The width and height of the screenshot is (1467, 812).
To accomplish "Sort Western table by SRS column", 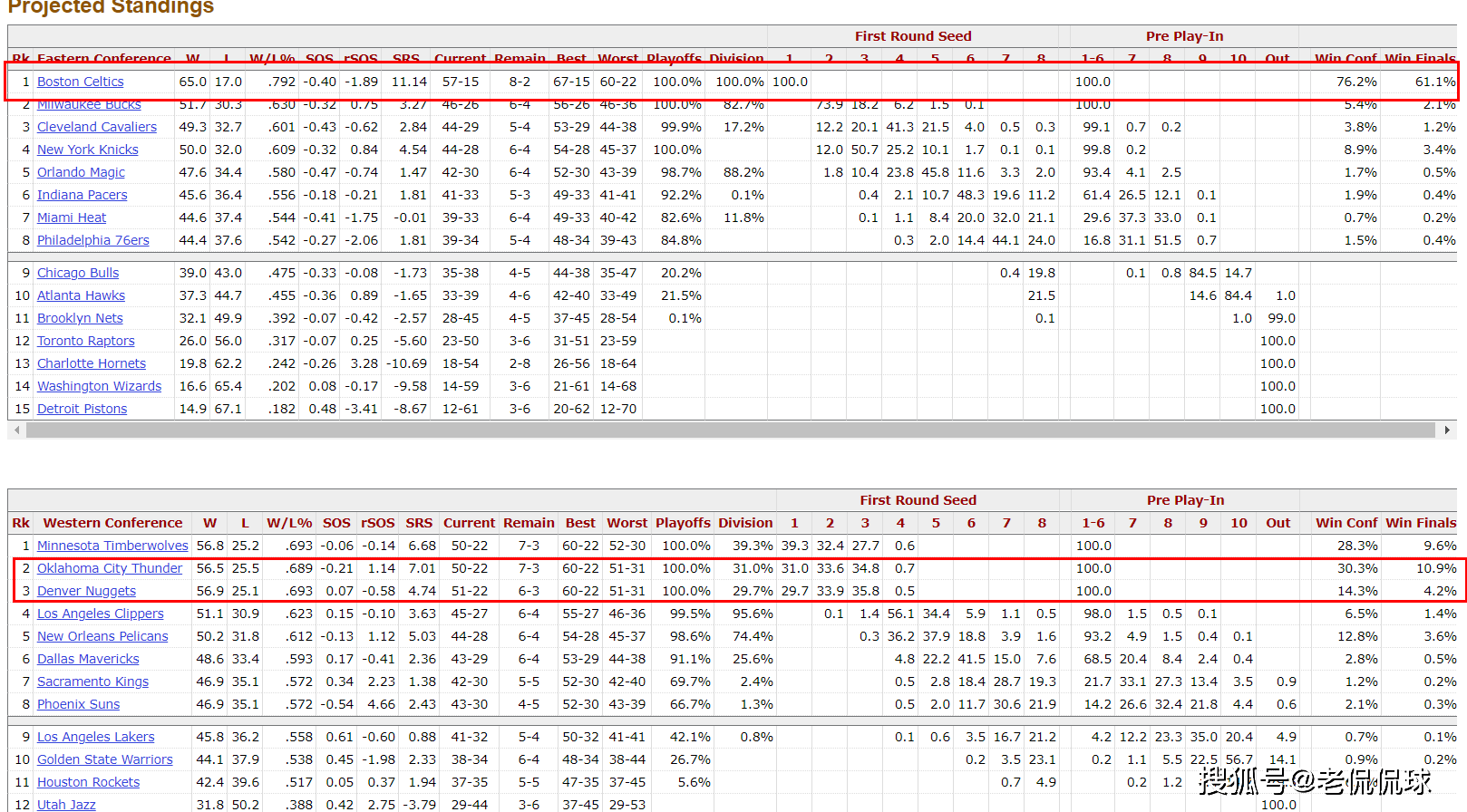I will coord(419,523).
